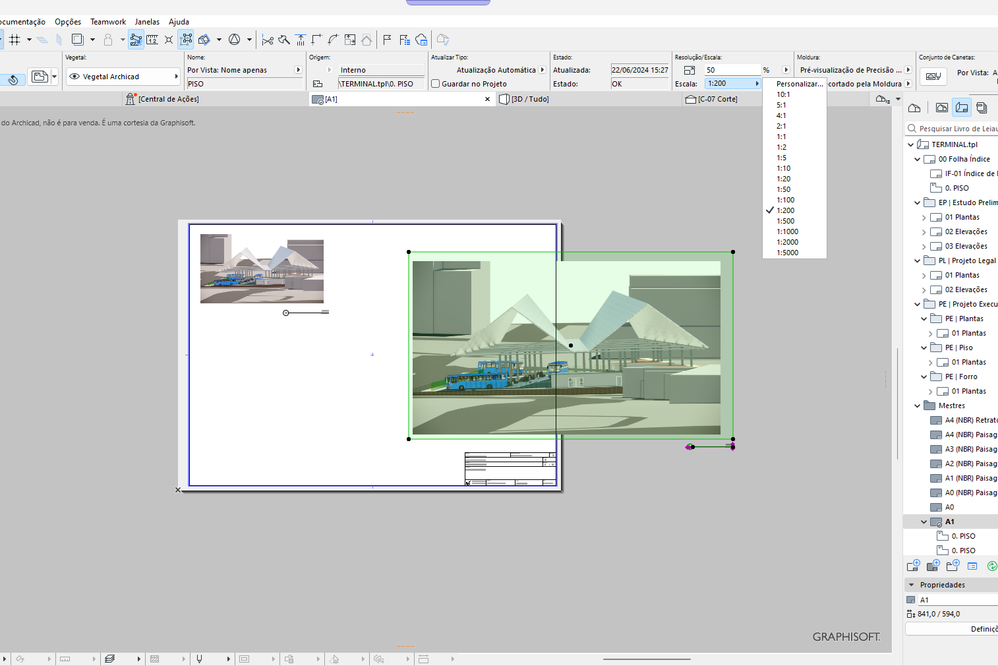Select scale 1:100 from list

(x=786, y=200)
